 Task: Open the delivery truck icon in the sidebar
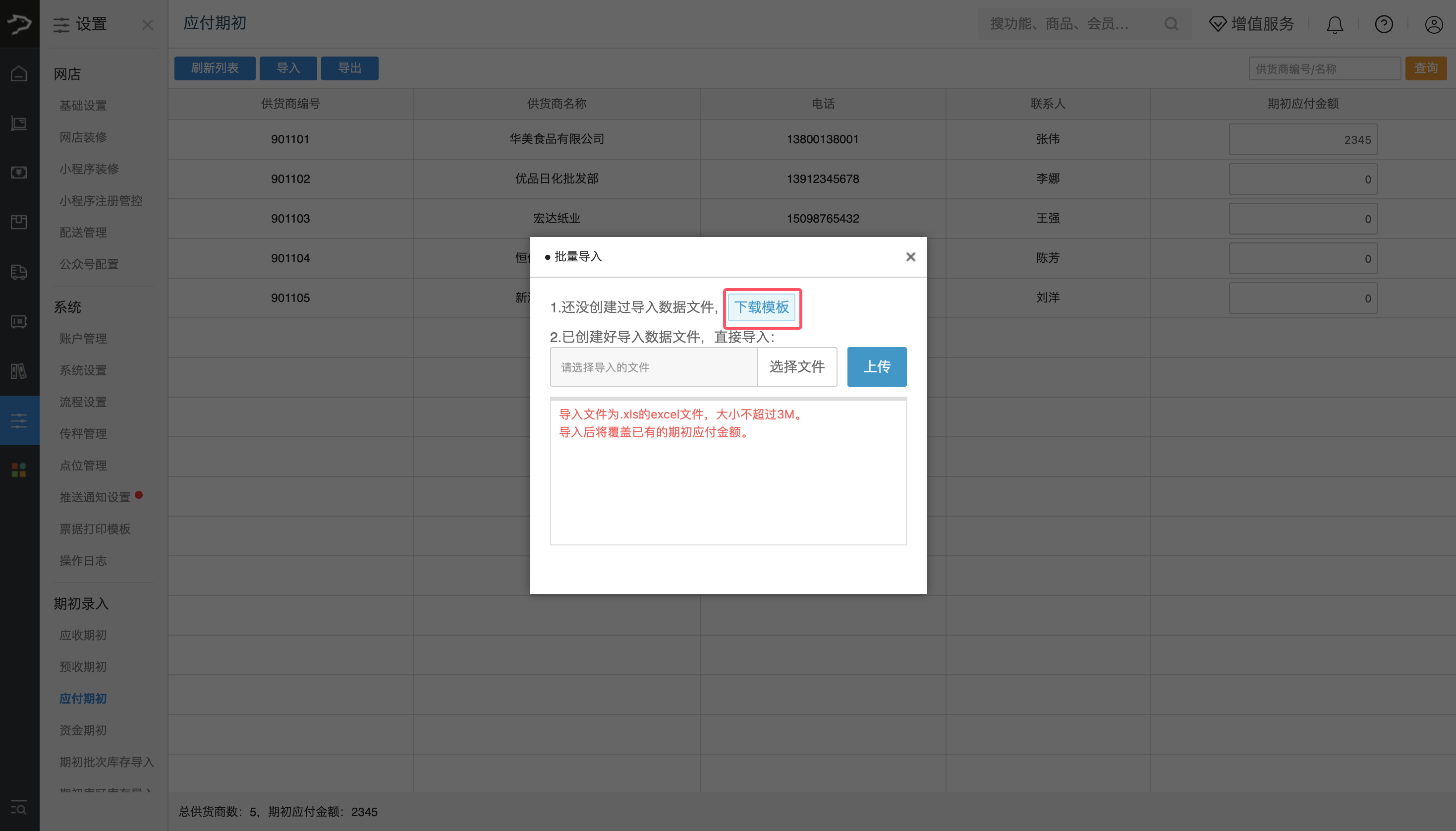pos(19,272)
